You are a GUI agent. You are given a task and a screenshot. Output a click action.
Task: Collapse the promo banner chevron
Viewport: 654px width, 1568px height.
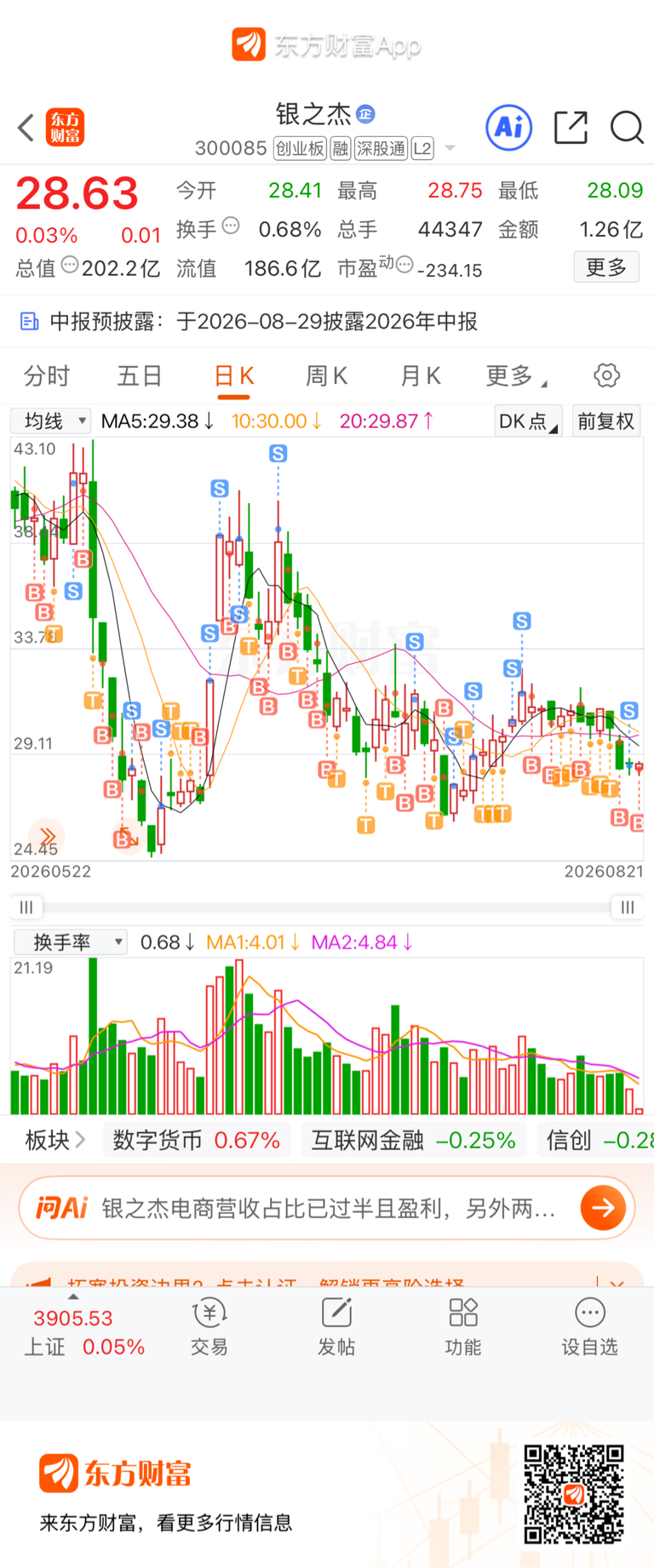(x=617, y=1283)
